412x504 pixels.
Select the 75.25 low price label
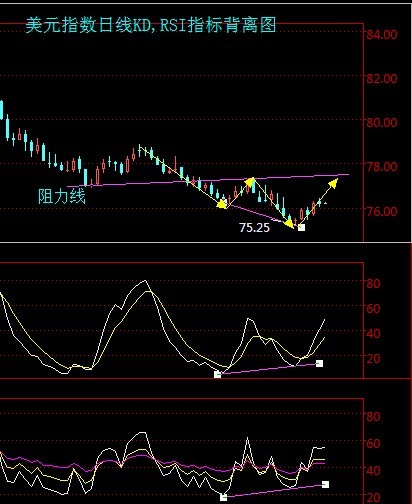[254, 228]
